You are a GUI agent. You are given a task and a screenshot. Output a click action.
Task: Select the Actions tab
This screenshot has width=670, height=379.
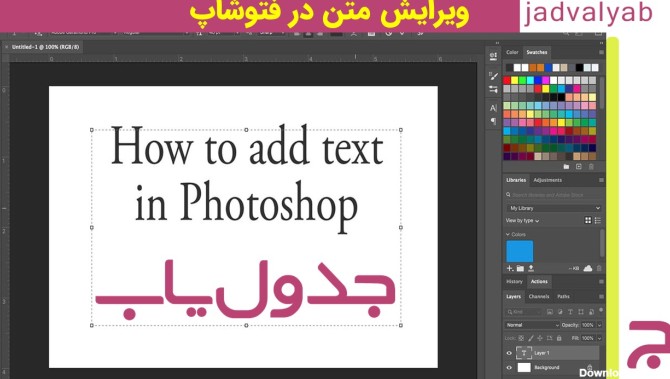pyautogui.click(x=539, y=282)
